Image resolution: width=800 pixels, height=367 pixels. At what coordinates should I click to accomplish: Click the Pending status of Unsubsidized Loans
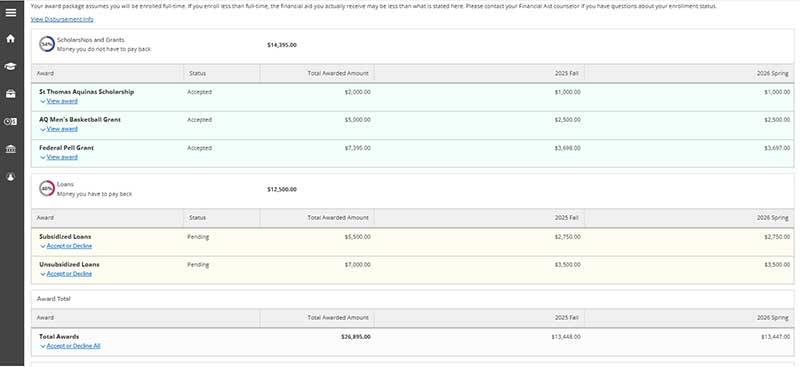click(x=198, y=264)
